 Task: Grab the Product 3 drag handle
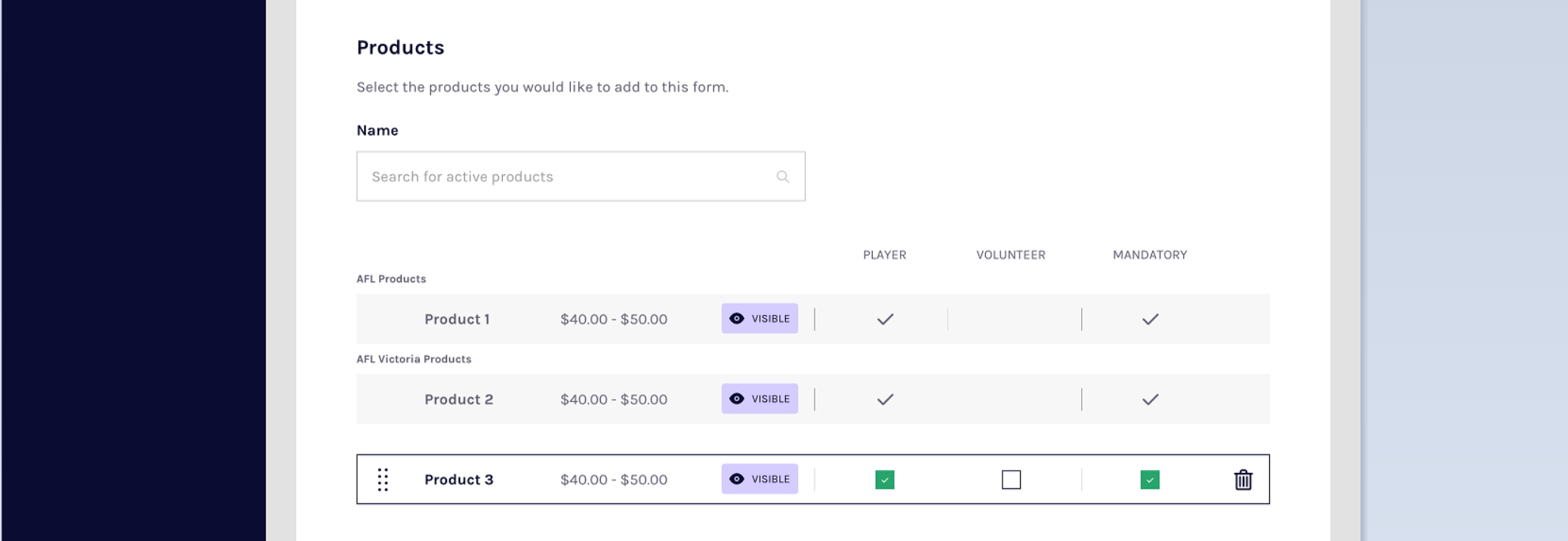383,480
